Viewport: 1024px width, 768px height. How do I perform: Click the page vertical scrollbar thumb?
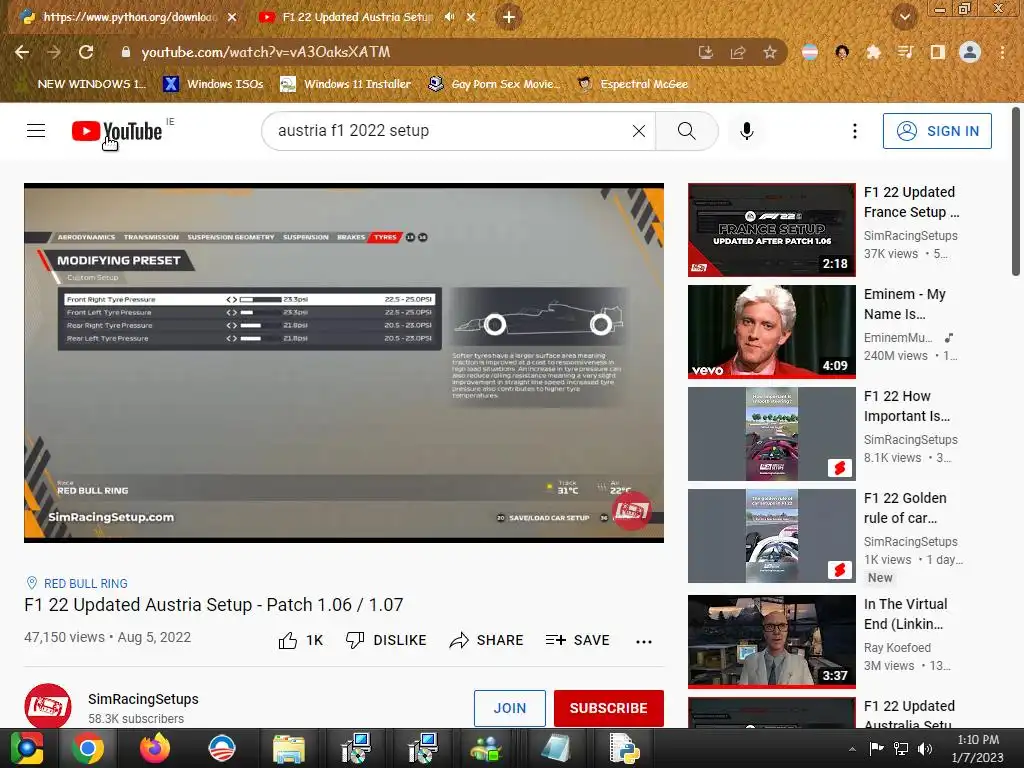pyautogui.click(x=1016, y=191)
